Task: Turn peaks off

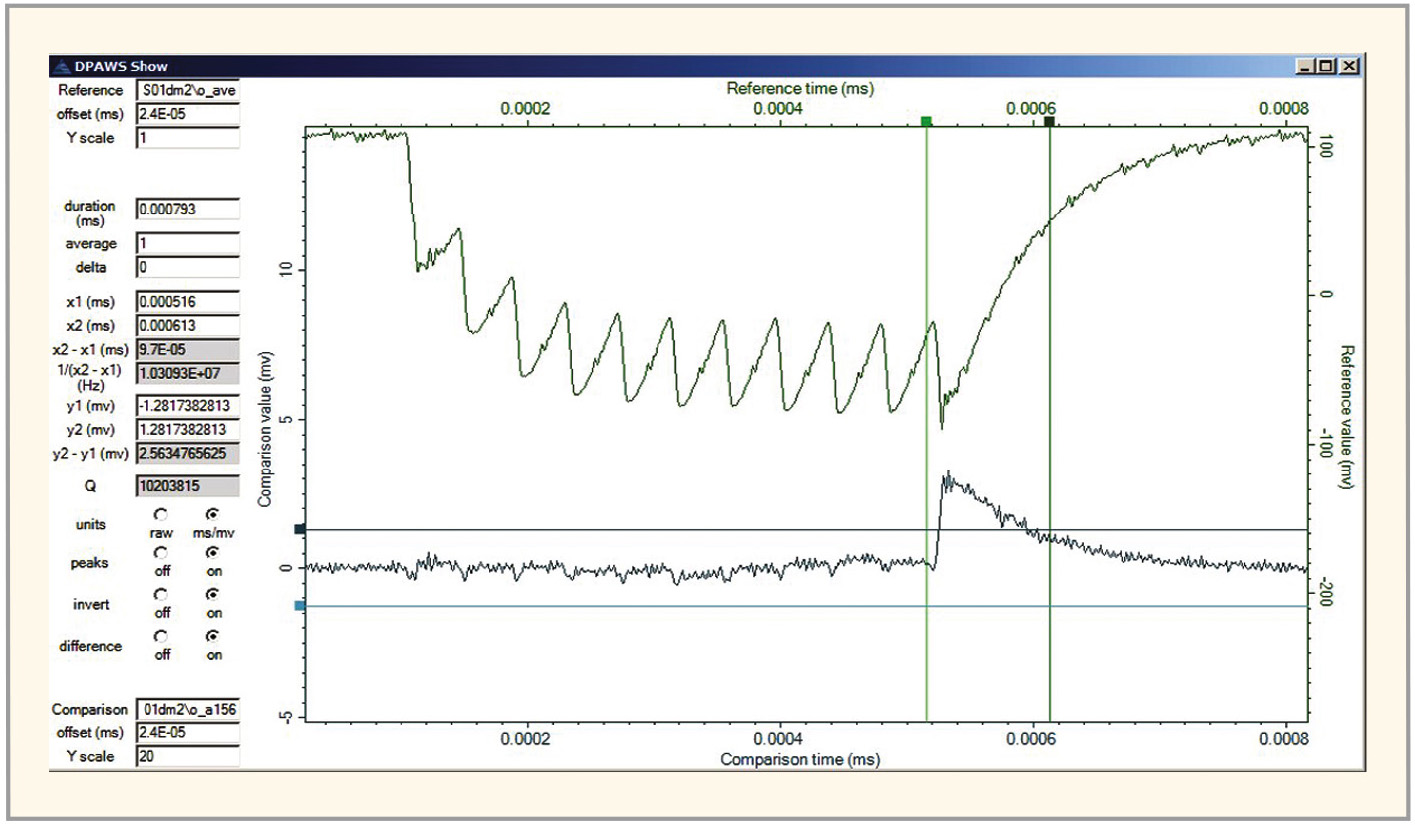Action: point(162,551)
